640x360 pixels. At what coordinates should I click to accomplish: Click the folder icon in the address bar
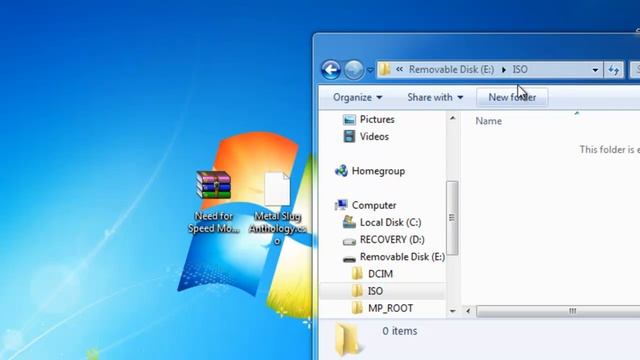[x=384, y=69]
